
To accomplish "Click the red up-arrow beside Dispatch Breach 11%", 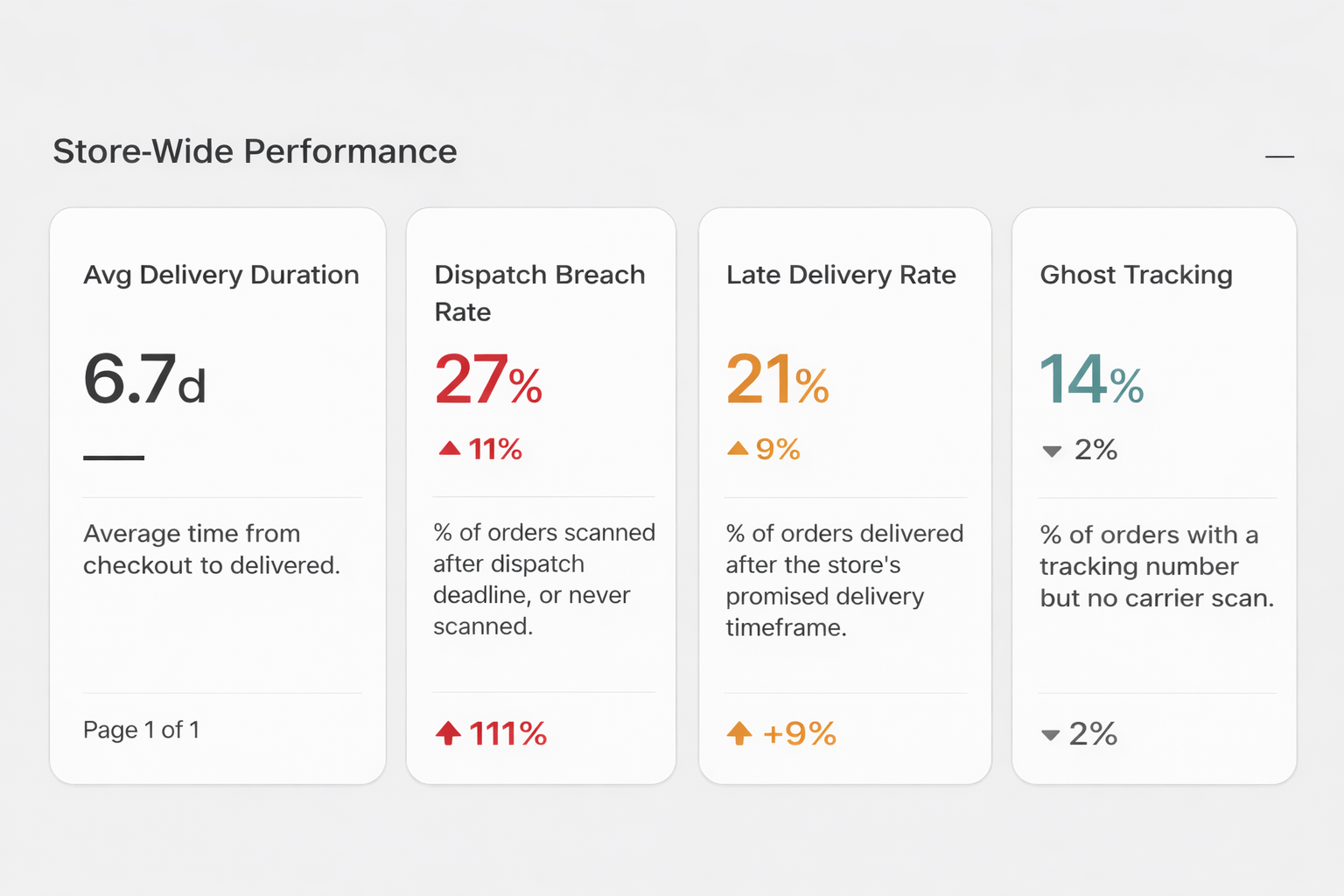I will [449, 449].
